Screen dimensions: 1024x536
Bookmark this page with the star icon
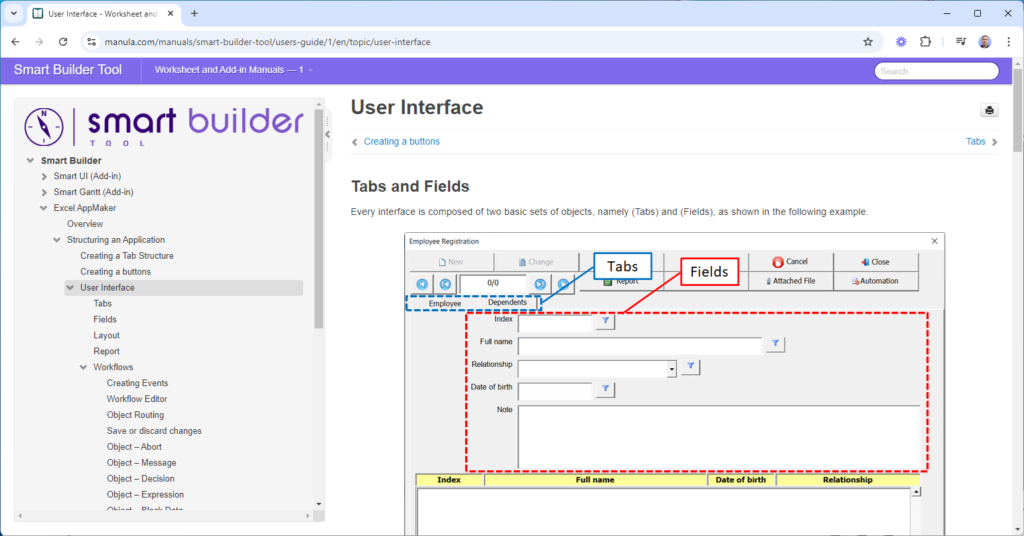tap(868, 42)
